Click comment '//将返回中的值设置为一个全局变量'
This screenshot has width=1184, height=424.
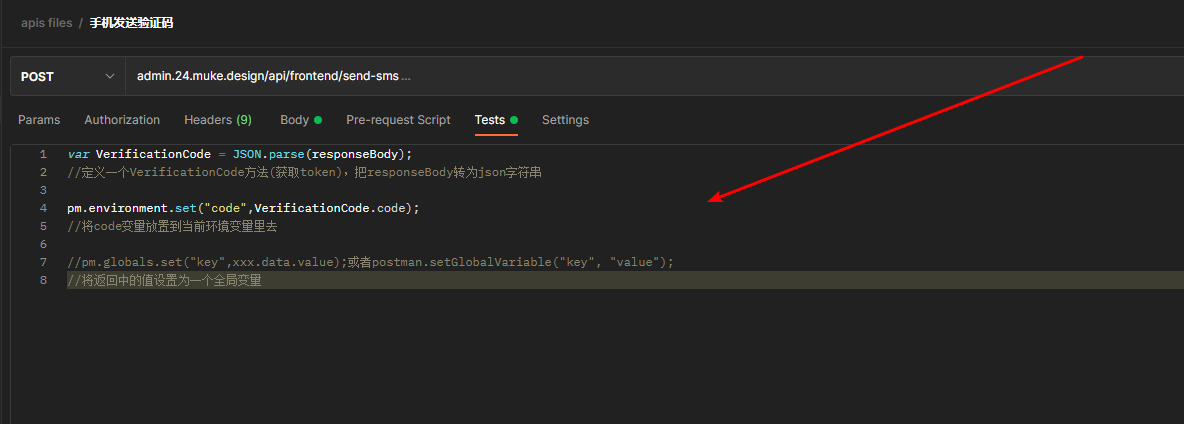[x=164, y=281]
